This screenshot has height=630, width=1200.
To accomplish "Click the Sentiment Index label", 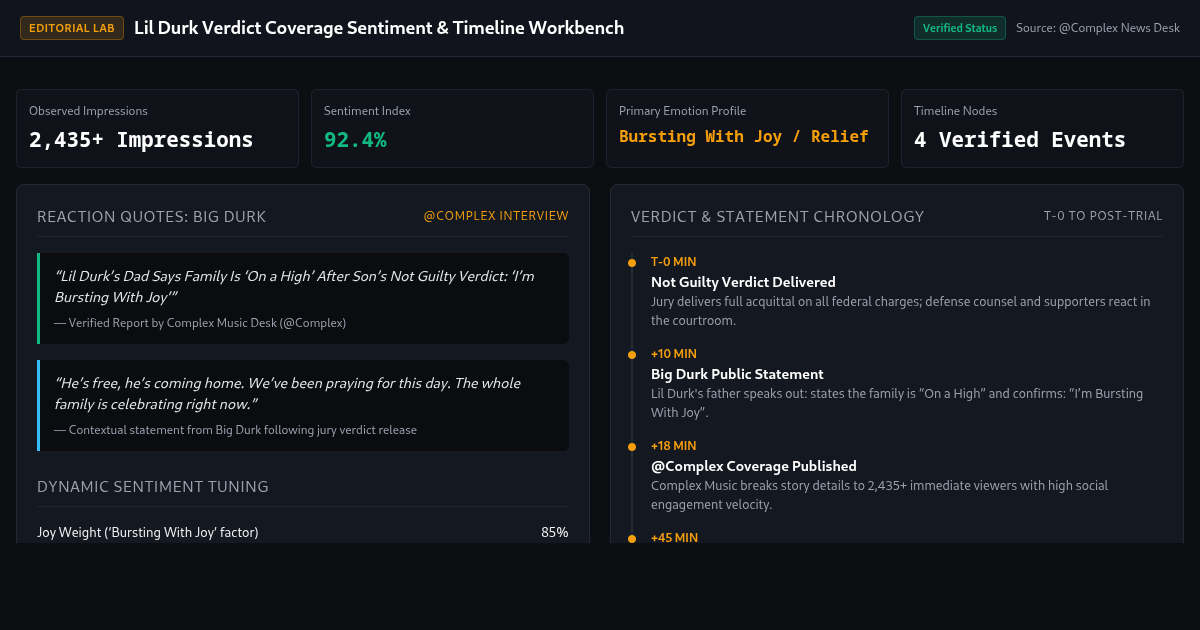I will (x=367, y=111).
